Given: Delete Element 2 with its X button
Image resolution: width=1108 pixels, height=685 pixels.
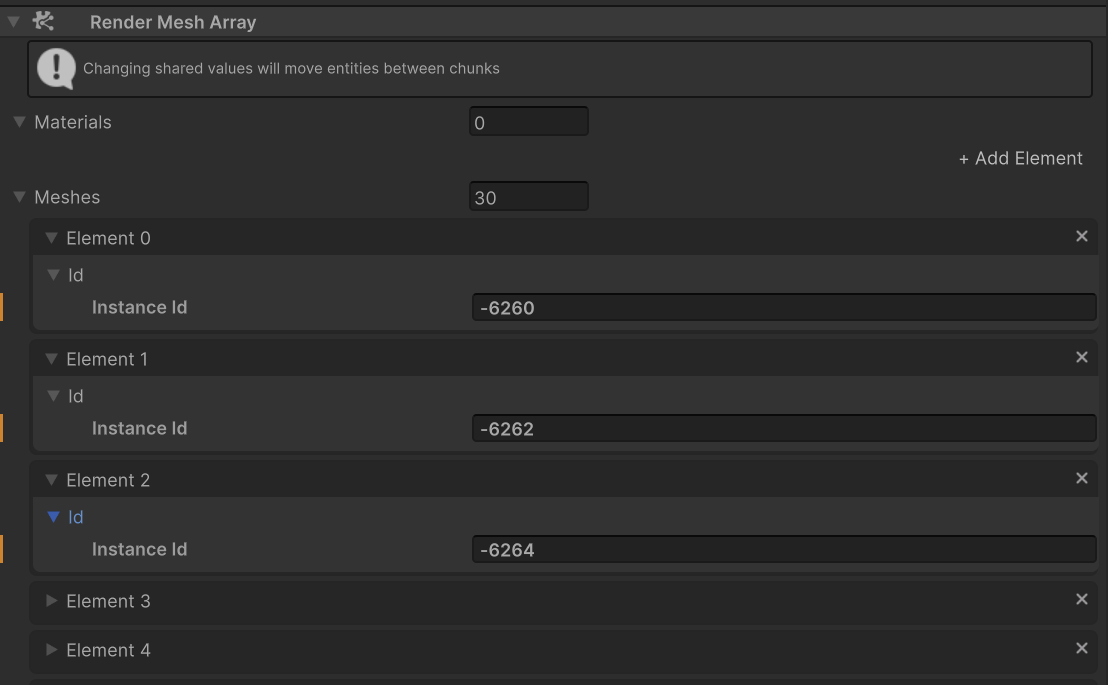Looking at the screenshot, I should click(x=1081, y=478).
